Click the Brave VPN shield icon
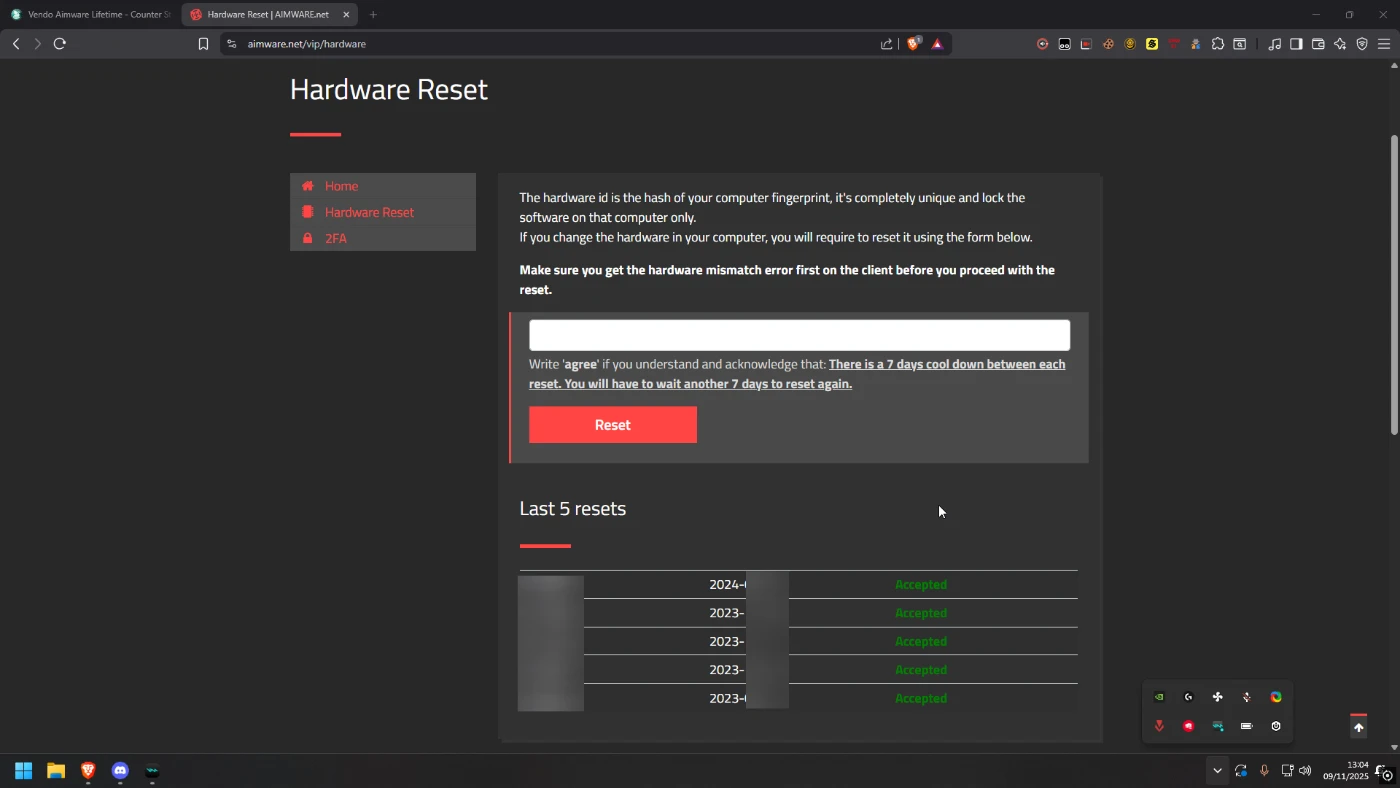Viewport: 1400px width, 788px height. [1362, 44]
